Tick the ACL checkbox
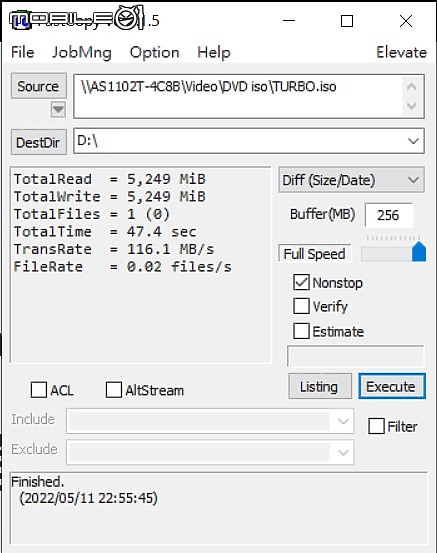 (39, 390)
